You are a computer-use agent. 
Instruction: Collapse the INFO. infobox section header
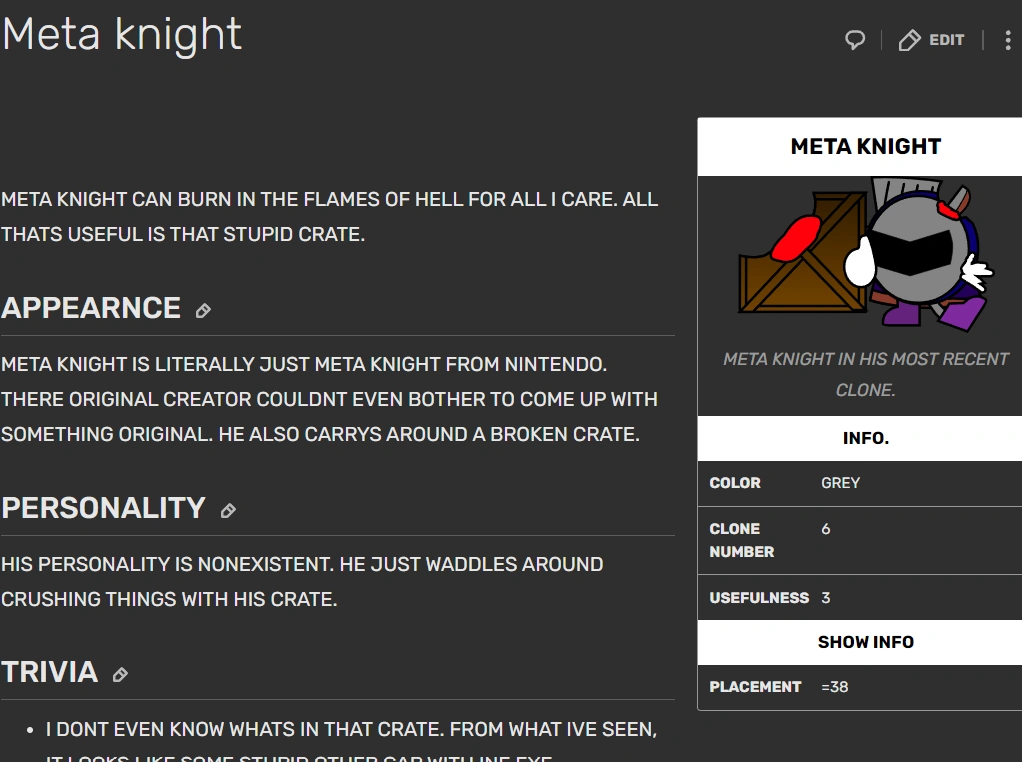[865, 438]
